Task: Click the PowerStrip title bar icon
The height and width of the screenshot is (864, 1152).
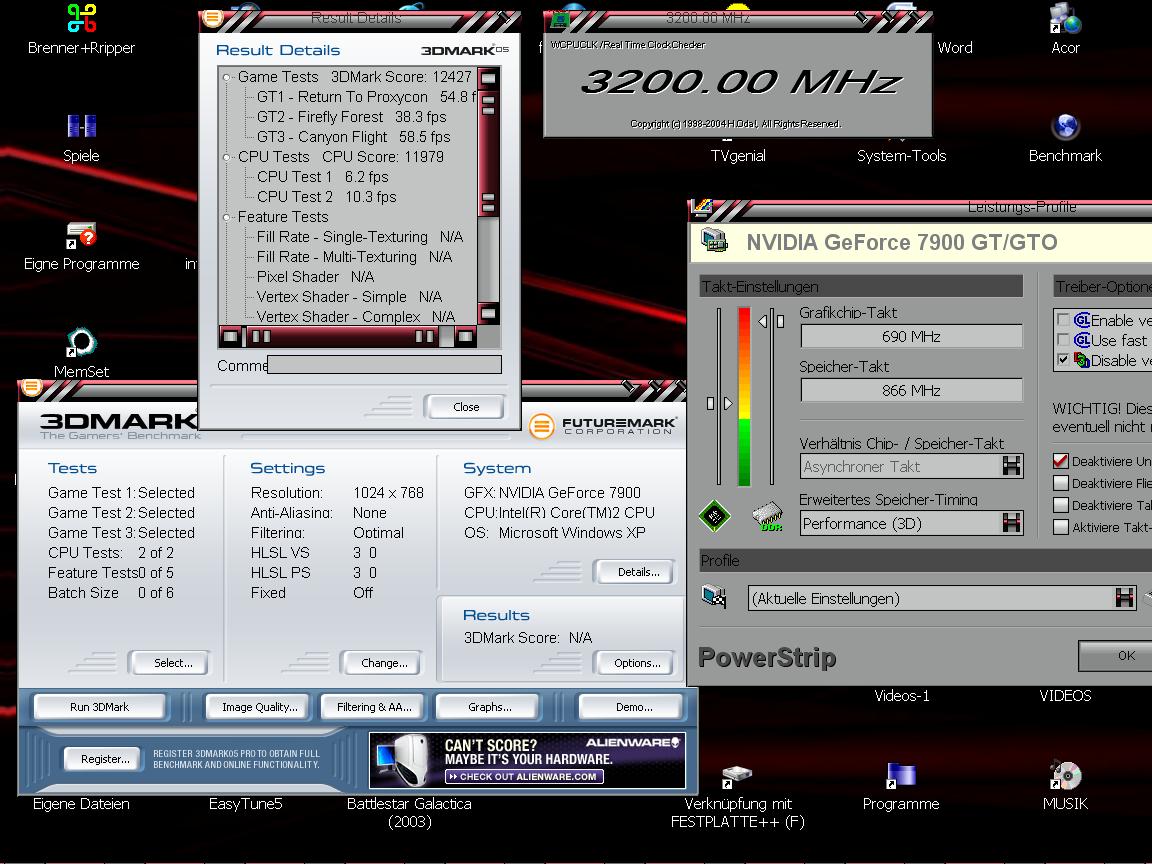Action: coord(702,206)
